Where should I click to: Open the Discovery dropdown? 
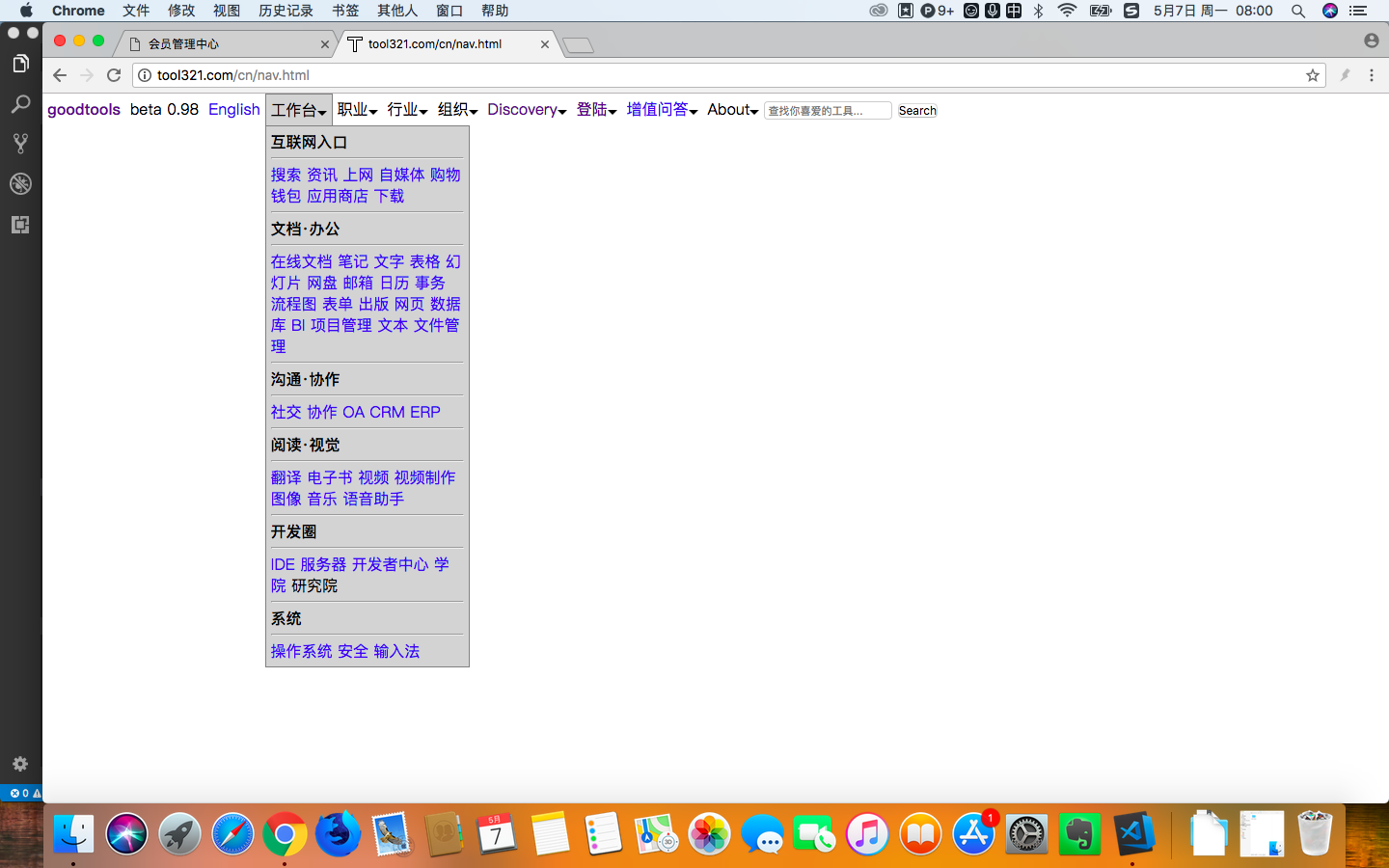[526, 110]
